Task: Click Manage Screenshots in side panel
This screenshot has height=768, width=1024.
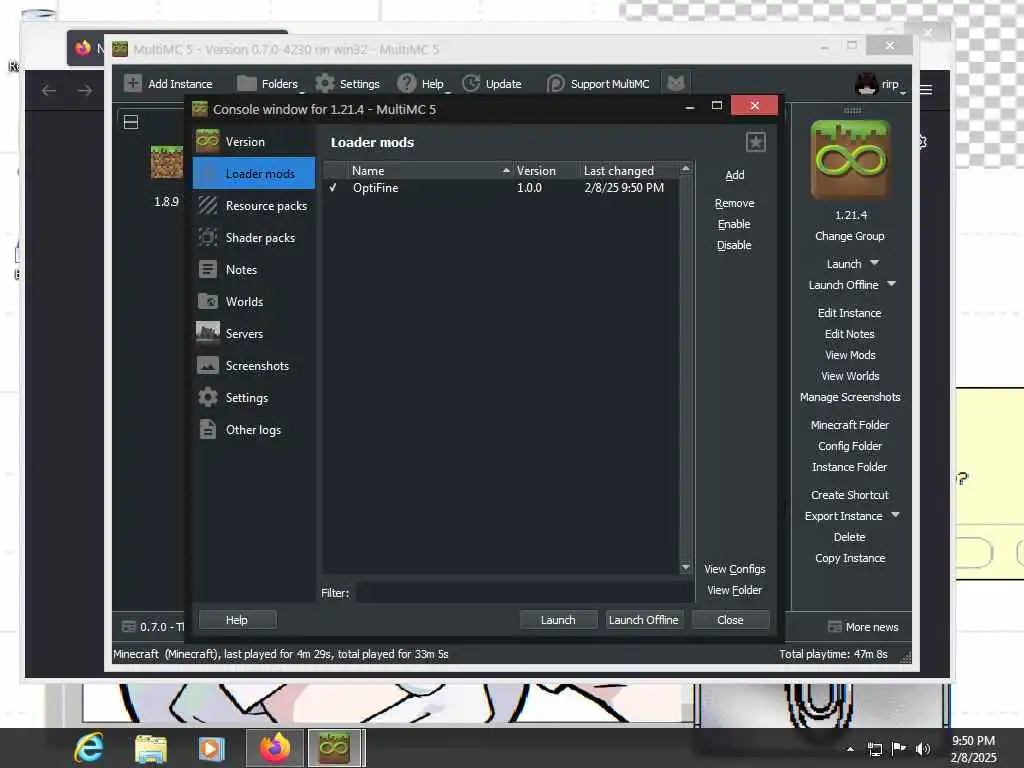Action: point(850,397)
